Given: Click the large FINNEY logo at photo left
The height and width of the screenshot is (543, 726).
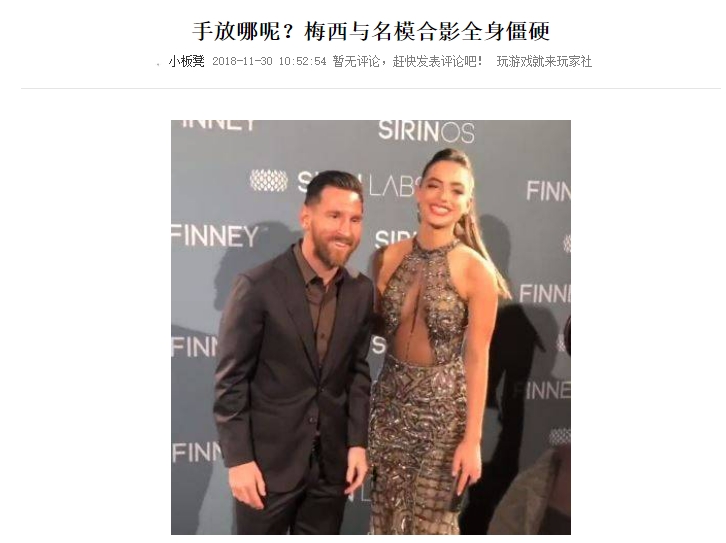Looking at the screenshot, I should (215, 236).
